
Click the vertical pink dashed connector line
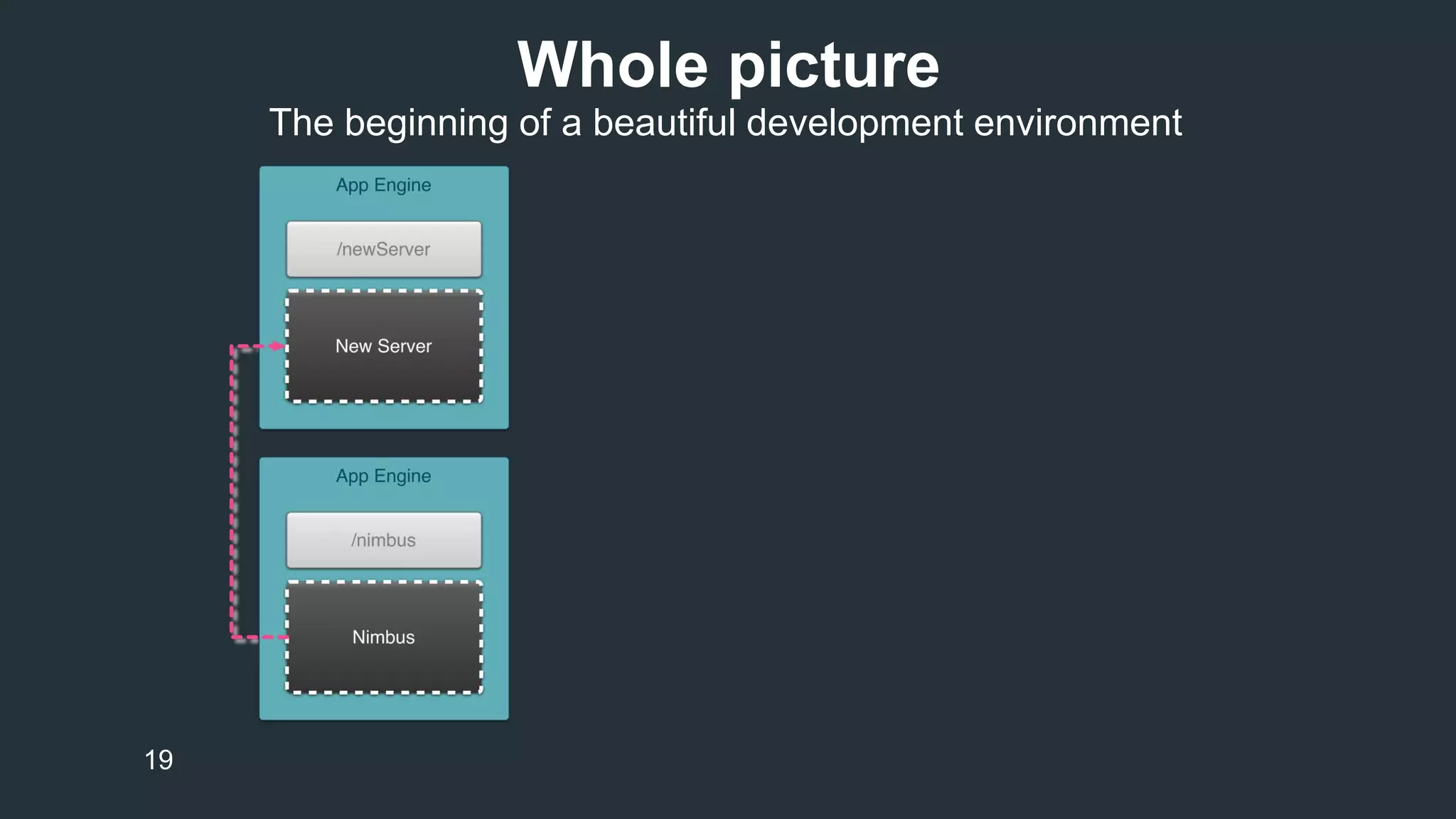(x=232, y=491)
